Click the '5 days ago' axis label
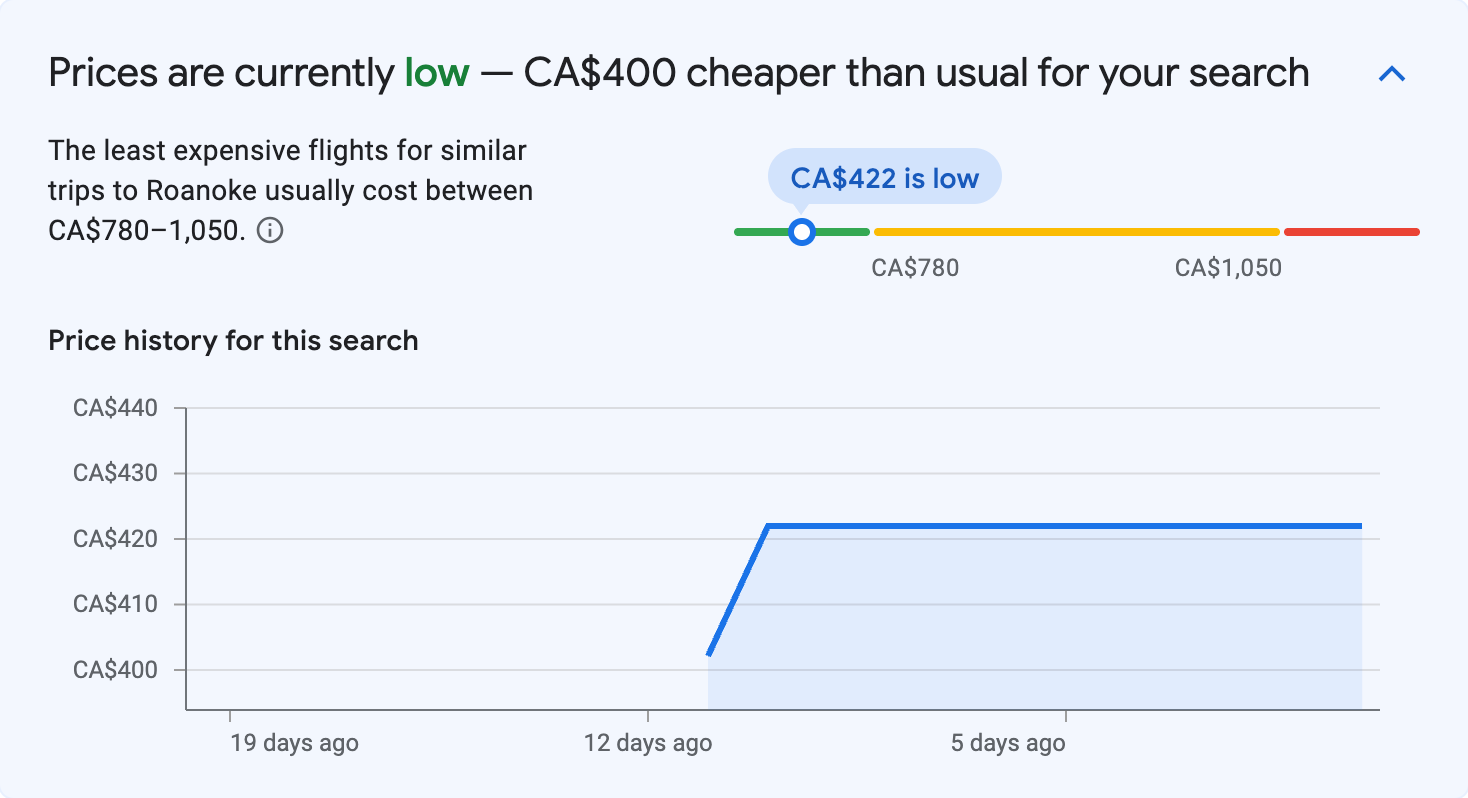Image resolution: width=1468 pixels, height=798 pixels. pyautogui.click(x=1008, y=743)
